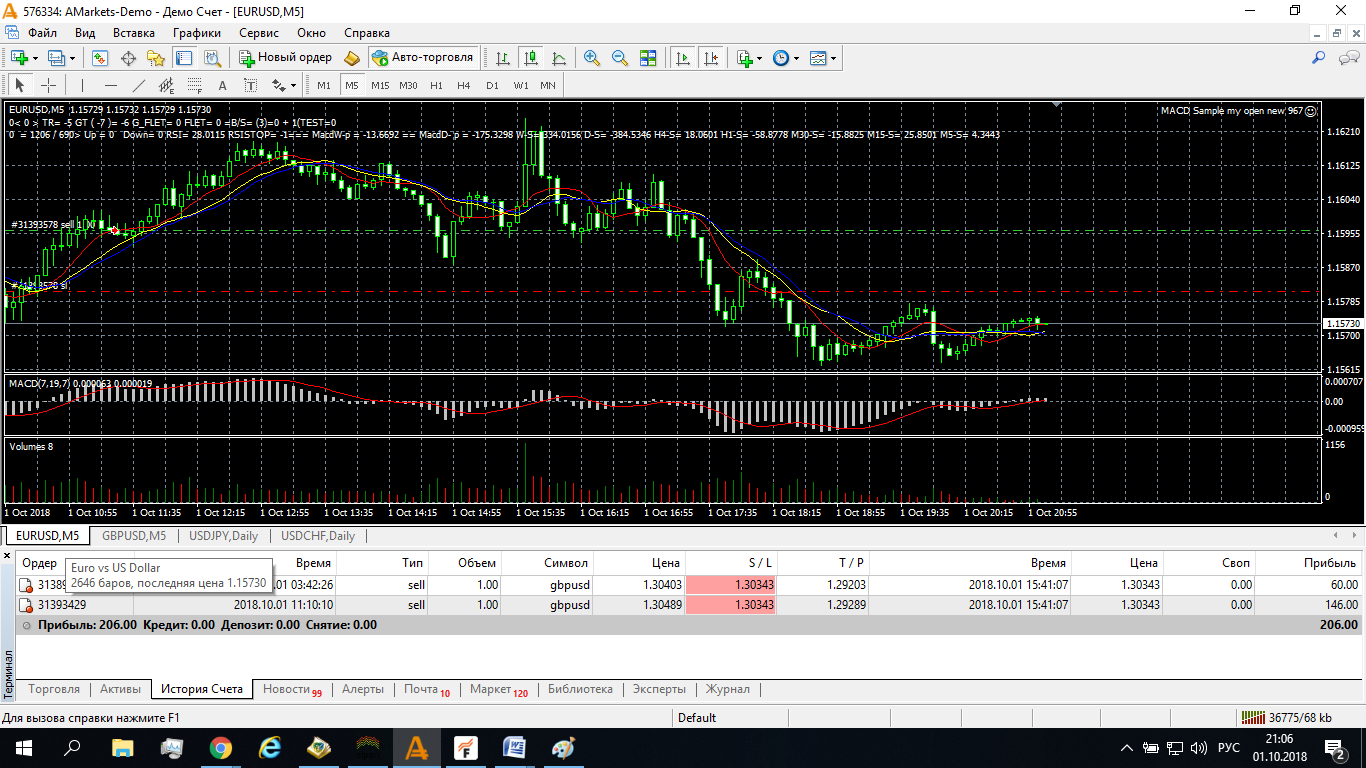Toggle the Terminal panel toolbar icon

184,58
